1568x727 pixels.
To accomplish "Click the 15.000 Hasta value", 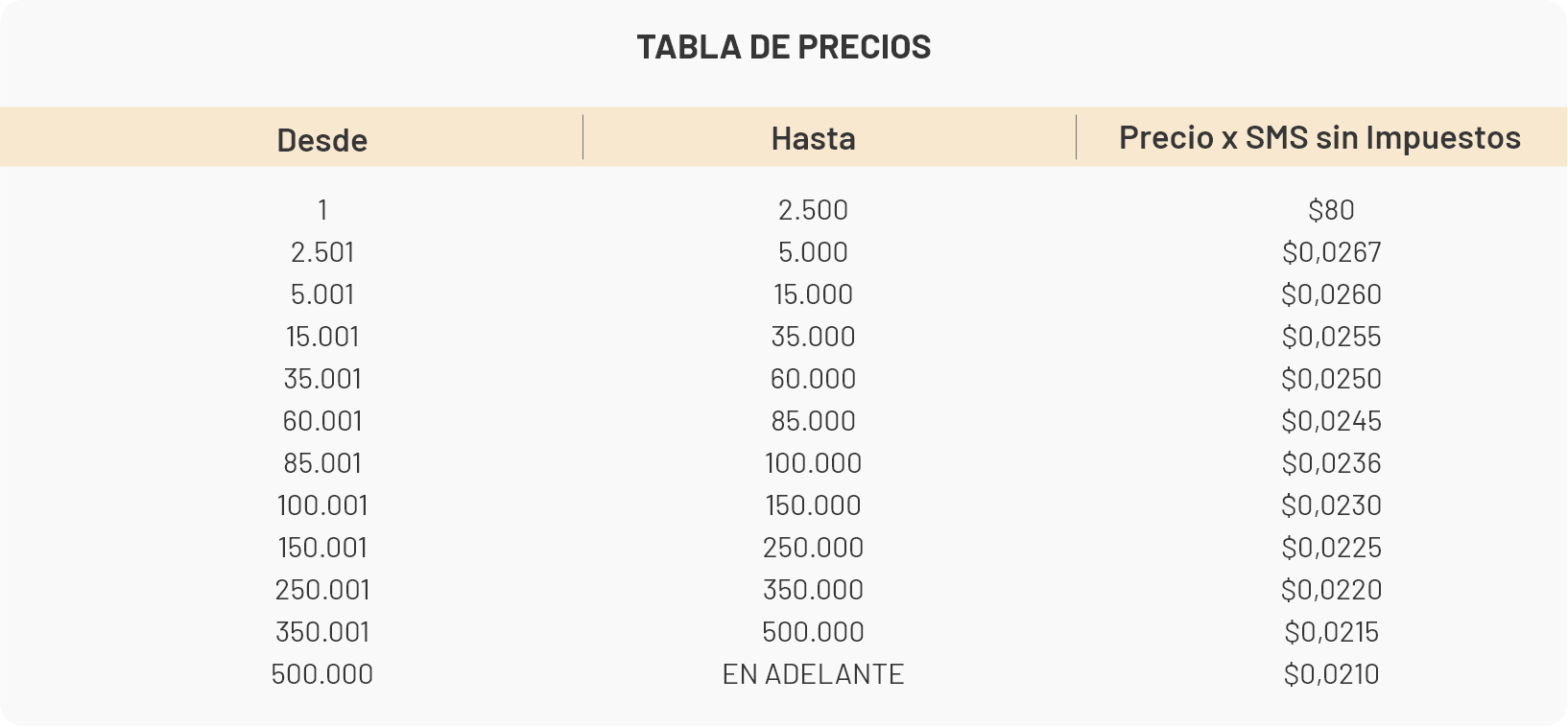I will 813,294.
